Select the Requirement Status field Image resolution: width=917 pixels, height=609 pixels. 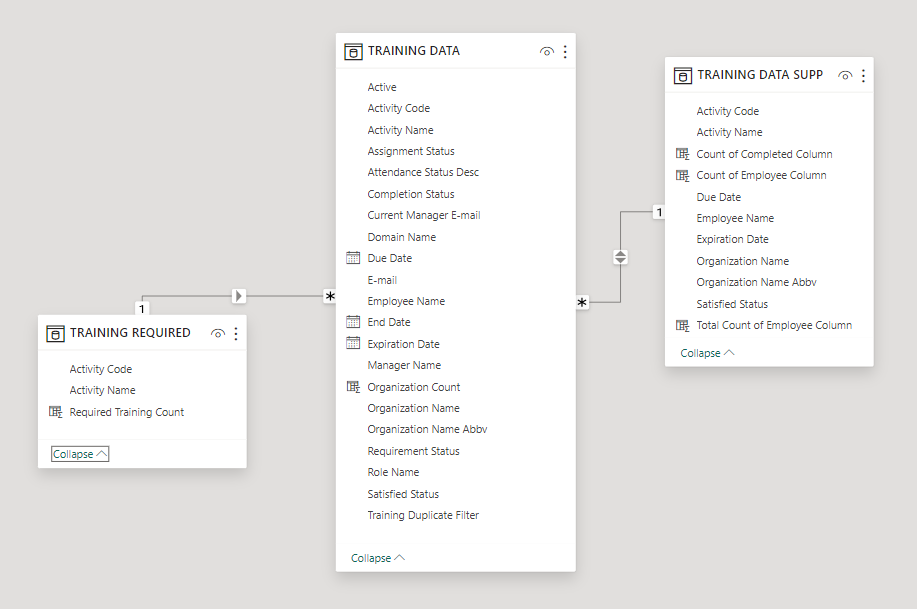413,451
